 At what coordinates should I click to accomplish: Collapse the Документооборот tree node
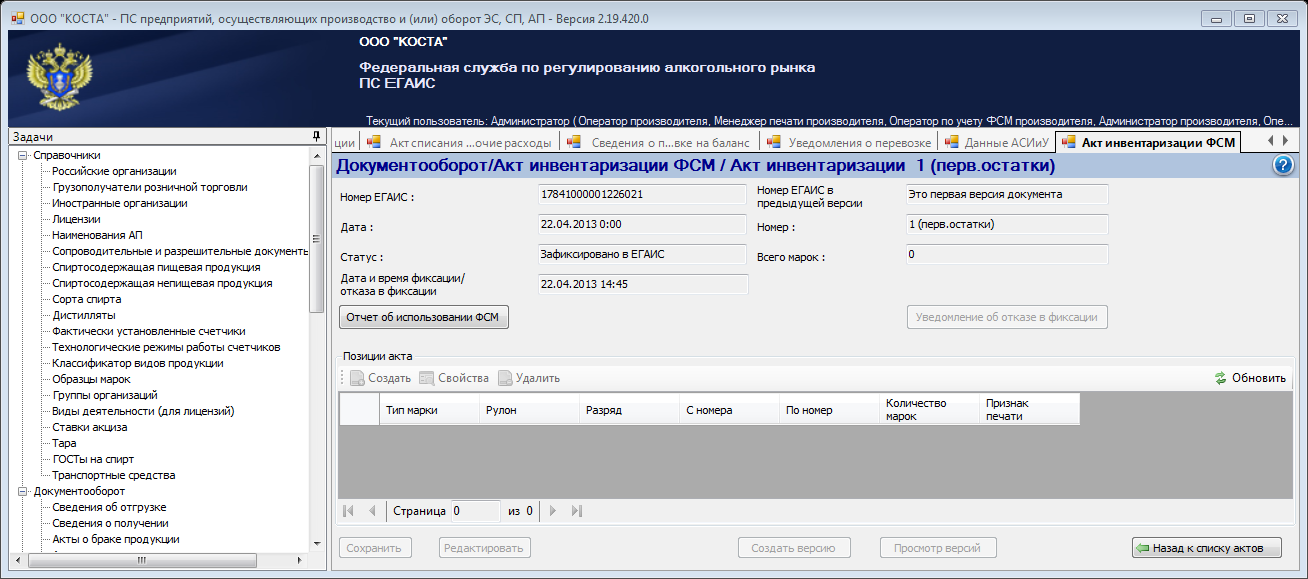tap(22, 491)
